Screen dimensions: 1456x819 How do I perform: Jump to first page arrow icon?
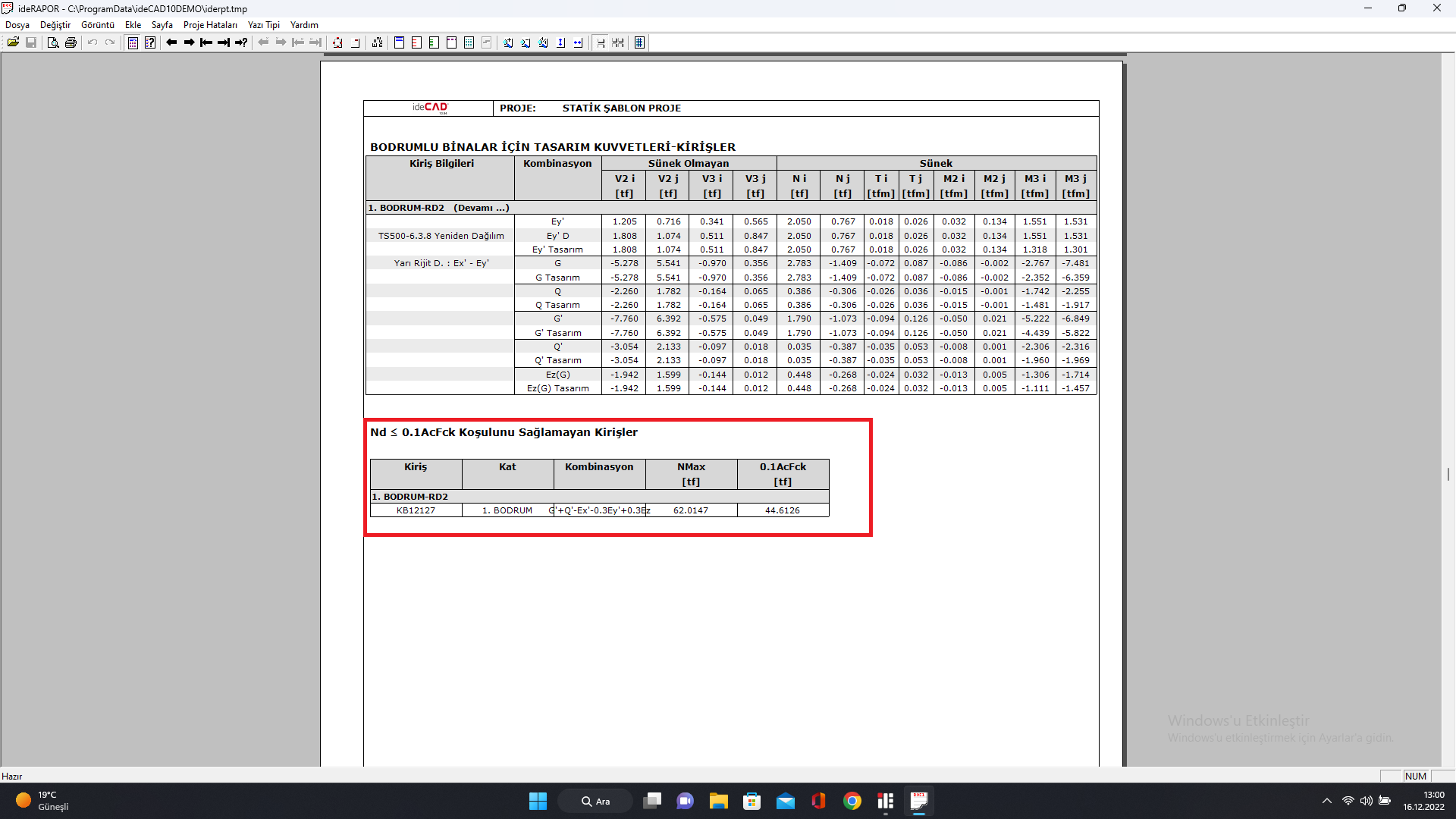point(206,42)
